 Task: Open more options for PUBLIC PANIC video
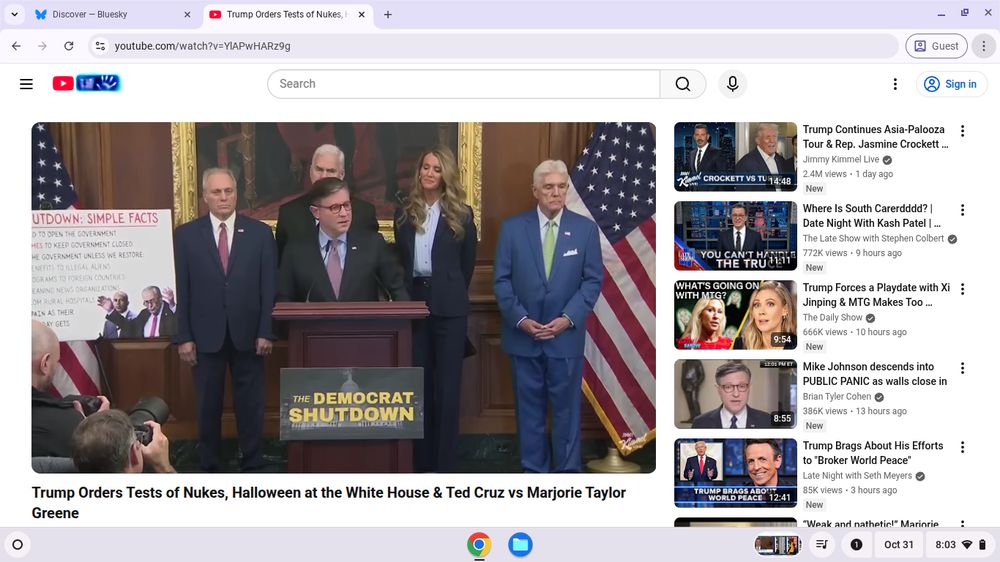(x=962, y=368)
